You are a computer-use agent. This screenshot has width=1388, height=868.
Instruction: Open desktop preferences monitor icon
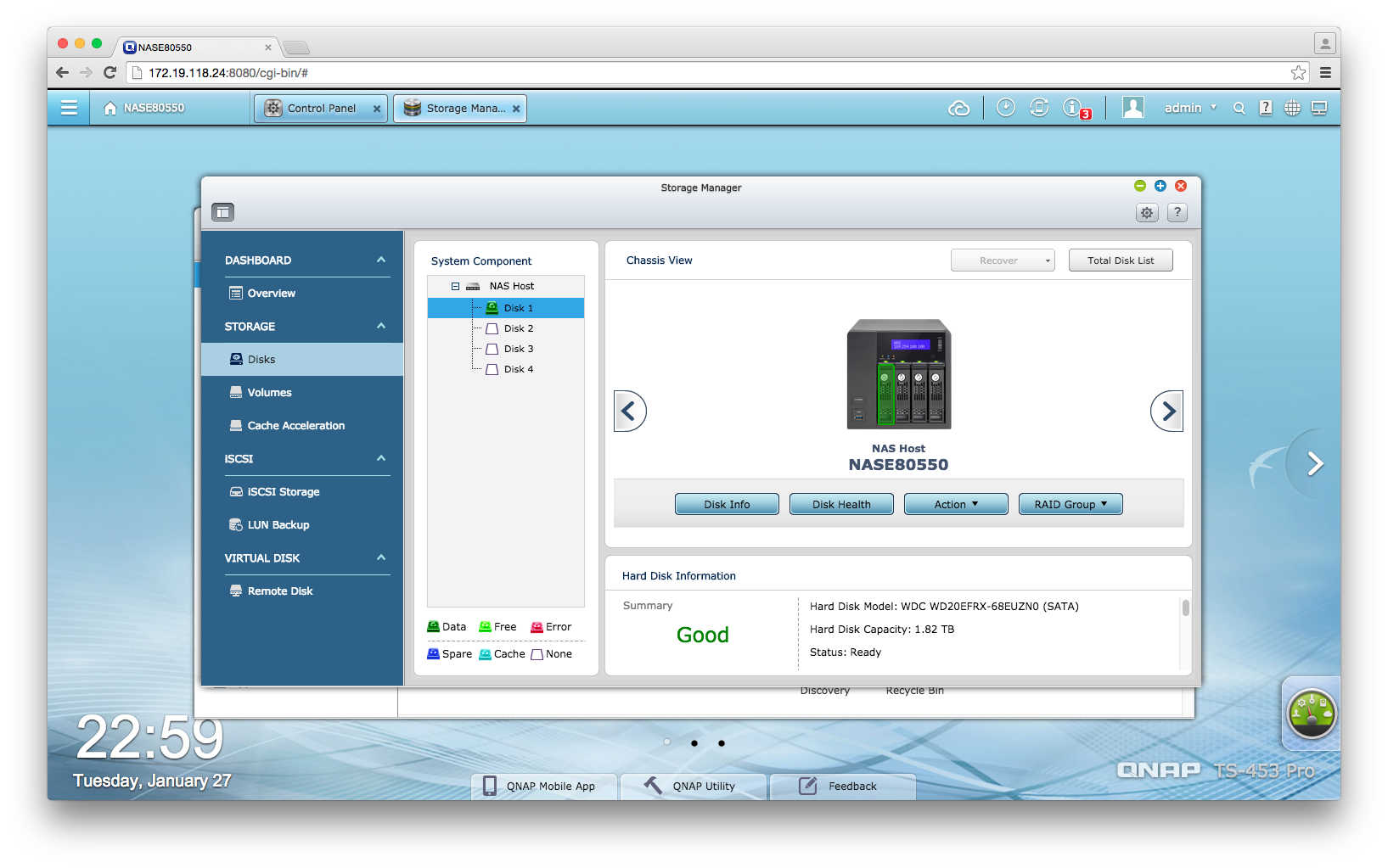point(1319,108)
